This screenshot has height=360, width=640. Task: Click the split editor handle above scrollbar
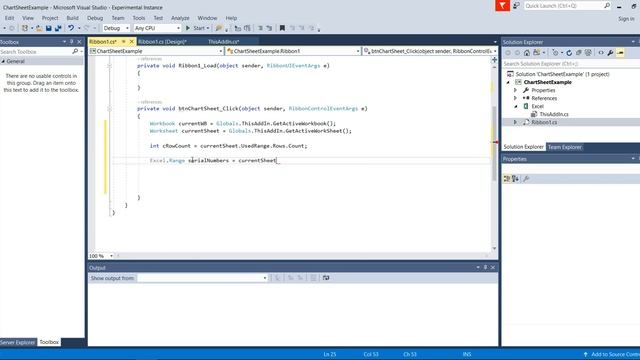[494, 60]
